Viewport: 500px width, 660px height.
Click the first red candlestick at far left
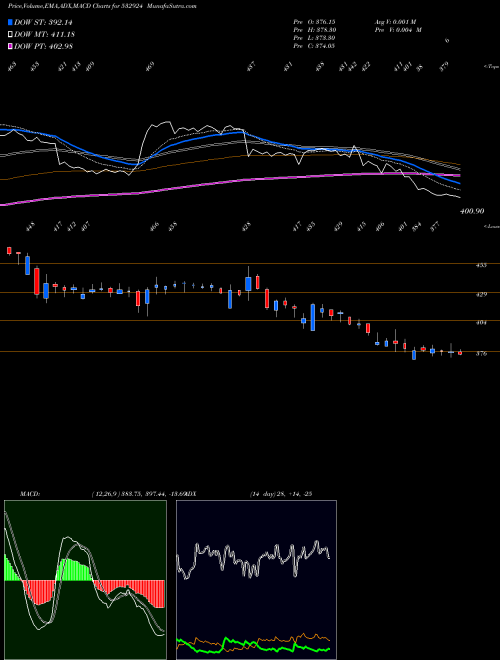[x=9, y=251]
